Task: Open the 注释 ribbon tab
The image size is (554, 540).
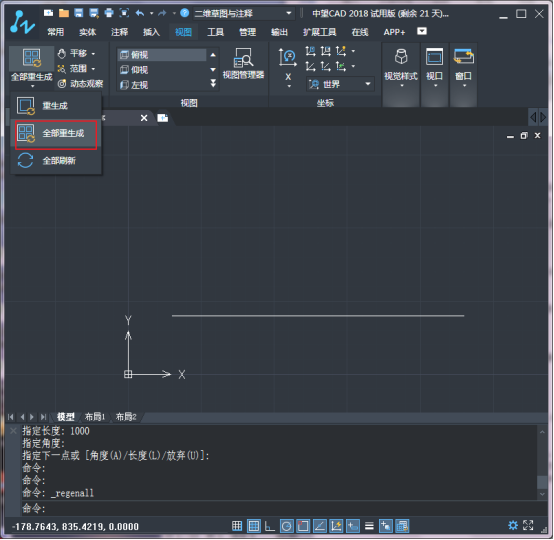Action: click(x=119, y=32)
